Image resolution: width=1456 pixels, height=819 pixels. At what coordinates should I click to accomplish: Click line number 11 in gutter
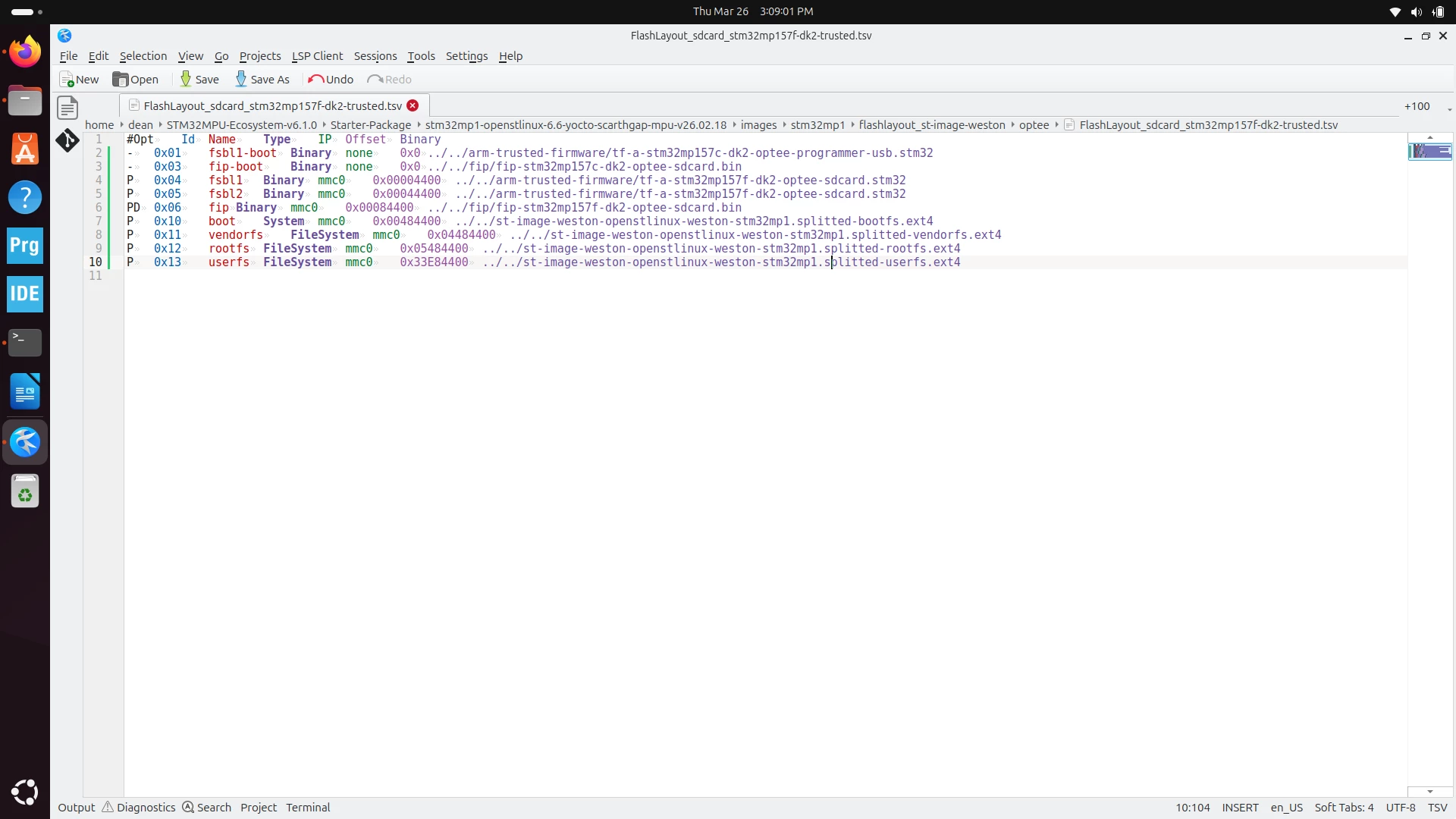point(96,276)
